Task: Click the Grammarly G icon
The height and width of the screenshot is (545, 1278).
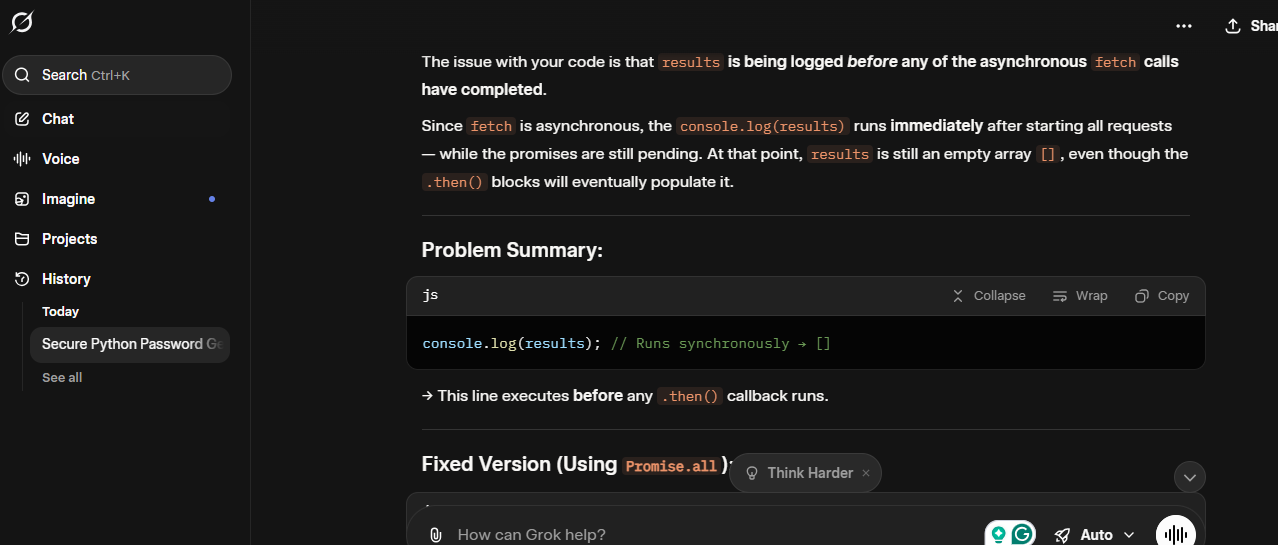Action: (1022, 534)
